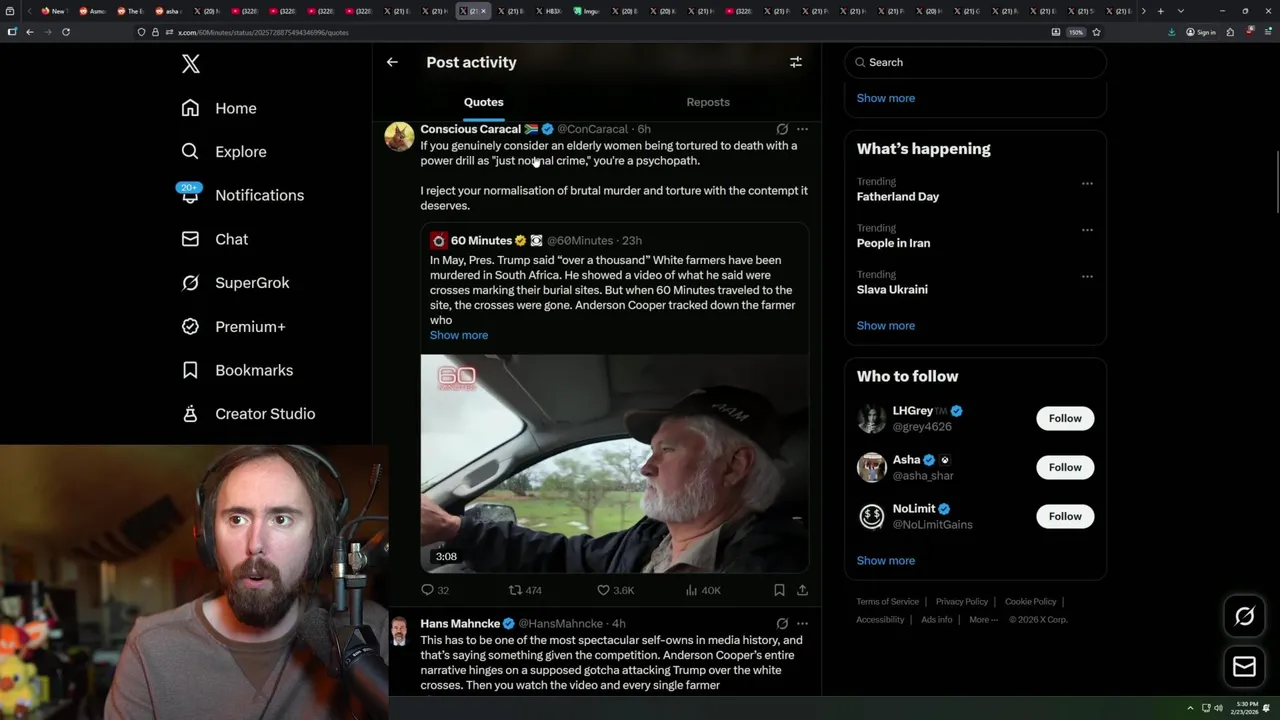The width and height of the screenshot is (1280, 720).
Task: Open LHGrey profile name
Action: click(912, 411)
